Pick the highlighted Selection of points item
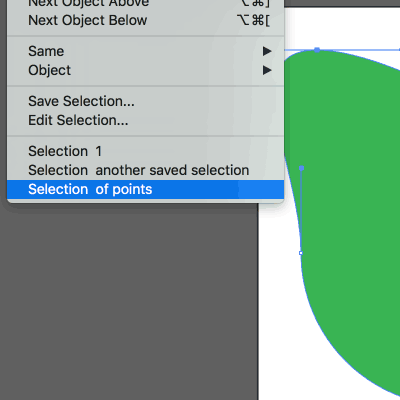Image resolution: width=400 pixels, height=400 pixels. pos(145,189)
